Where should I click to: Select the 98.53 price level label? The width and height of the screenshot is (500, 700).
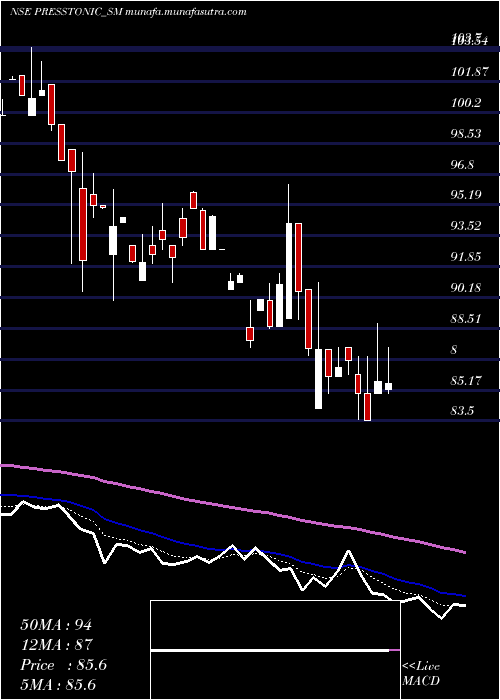466,133
